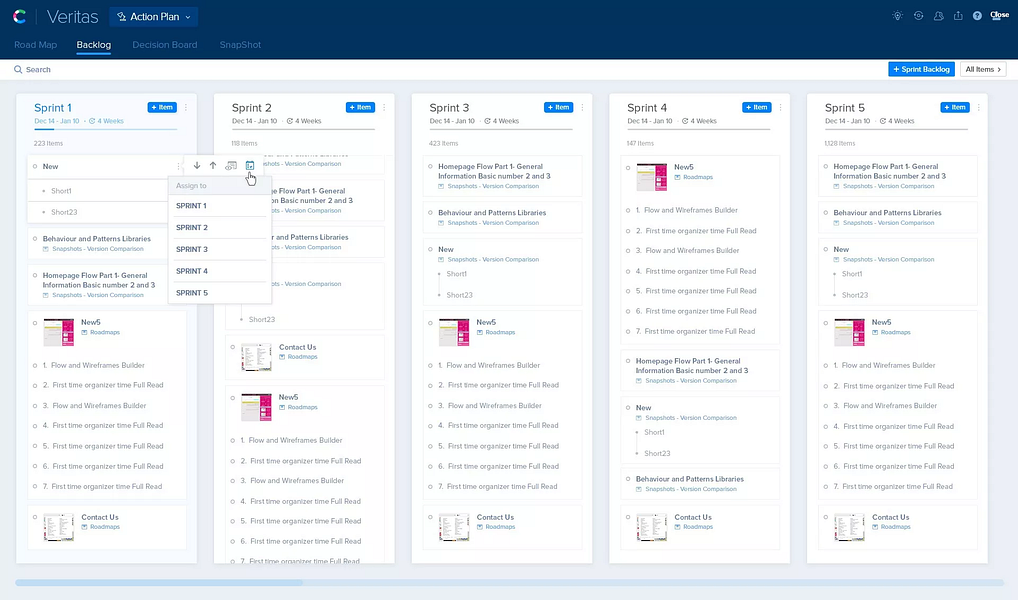Click Short1 sub-item in Sprint 3
The image size is (1018, 600).
tap(456, 273)
